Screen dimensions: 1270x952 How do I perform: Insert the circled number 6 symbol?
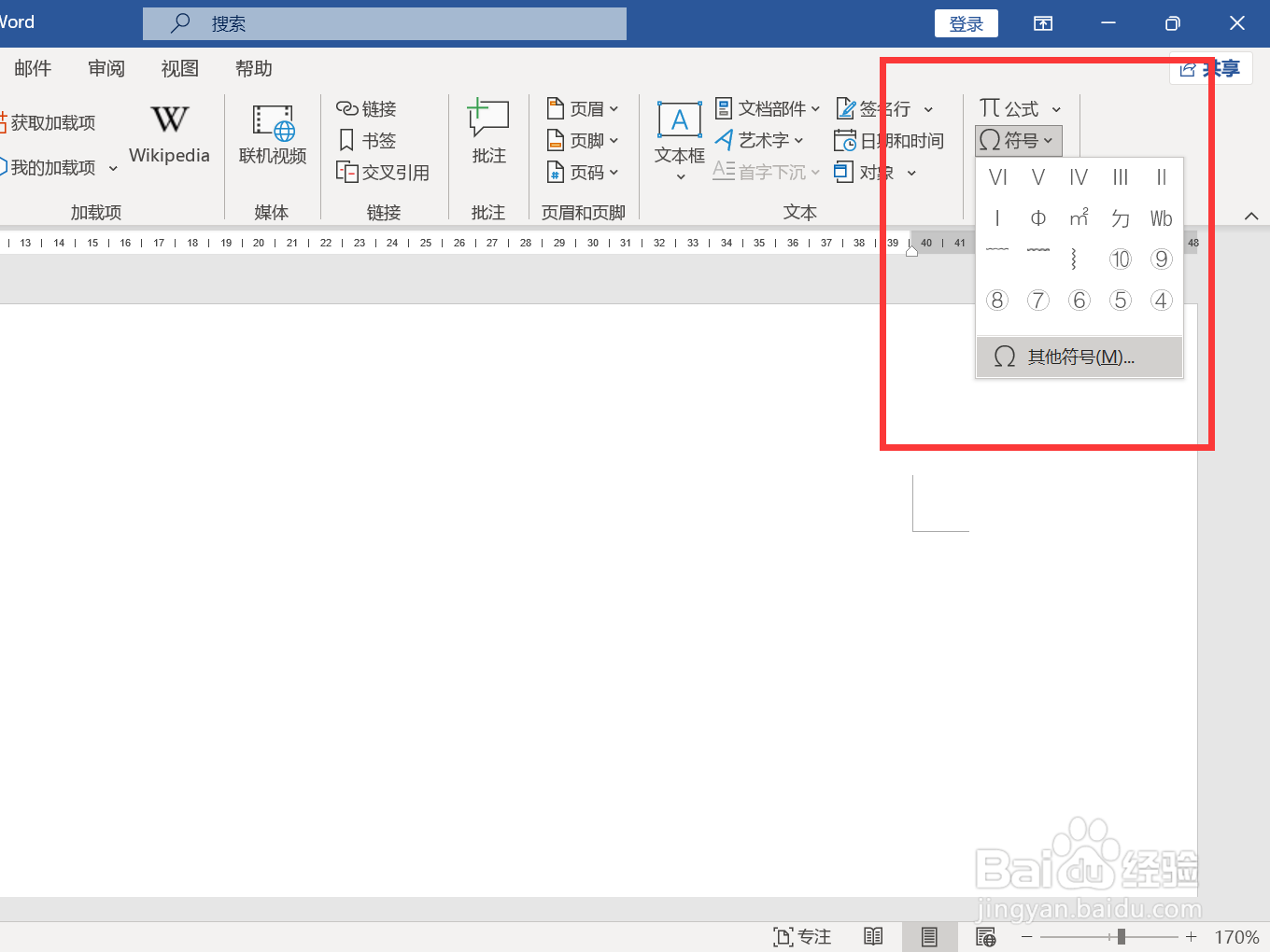(x=1079, y=301)
